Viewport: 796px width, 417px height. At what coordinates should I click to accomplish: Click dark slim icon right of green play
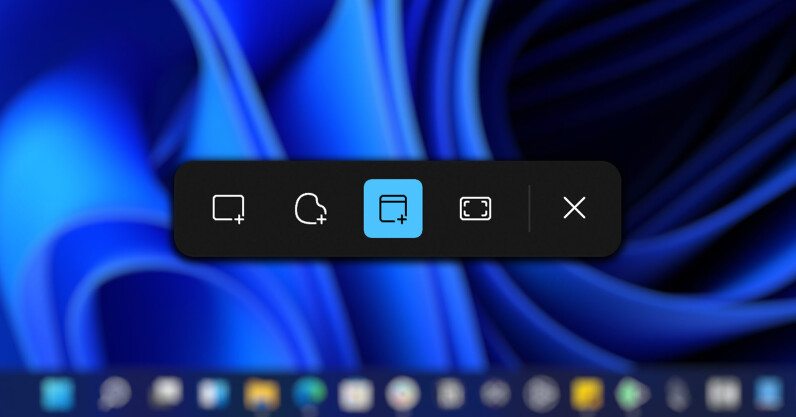pyautogui.click(x=677, y=394)
